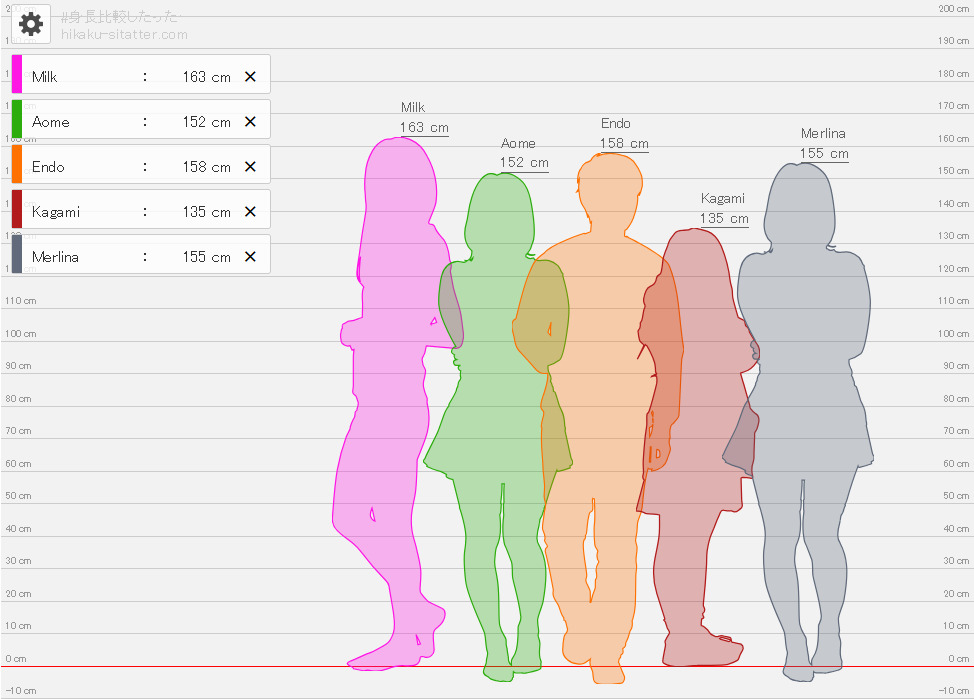Click Merlina's gray color swatch
This screenshot has width=974, height=699.
(17, 255)
